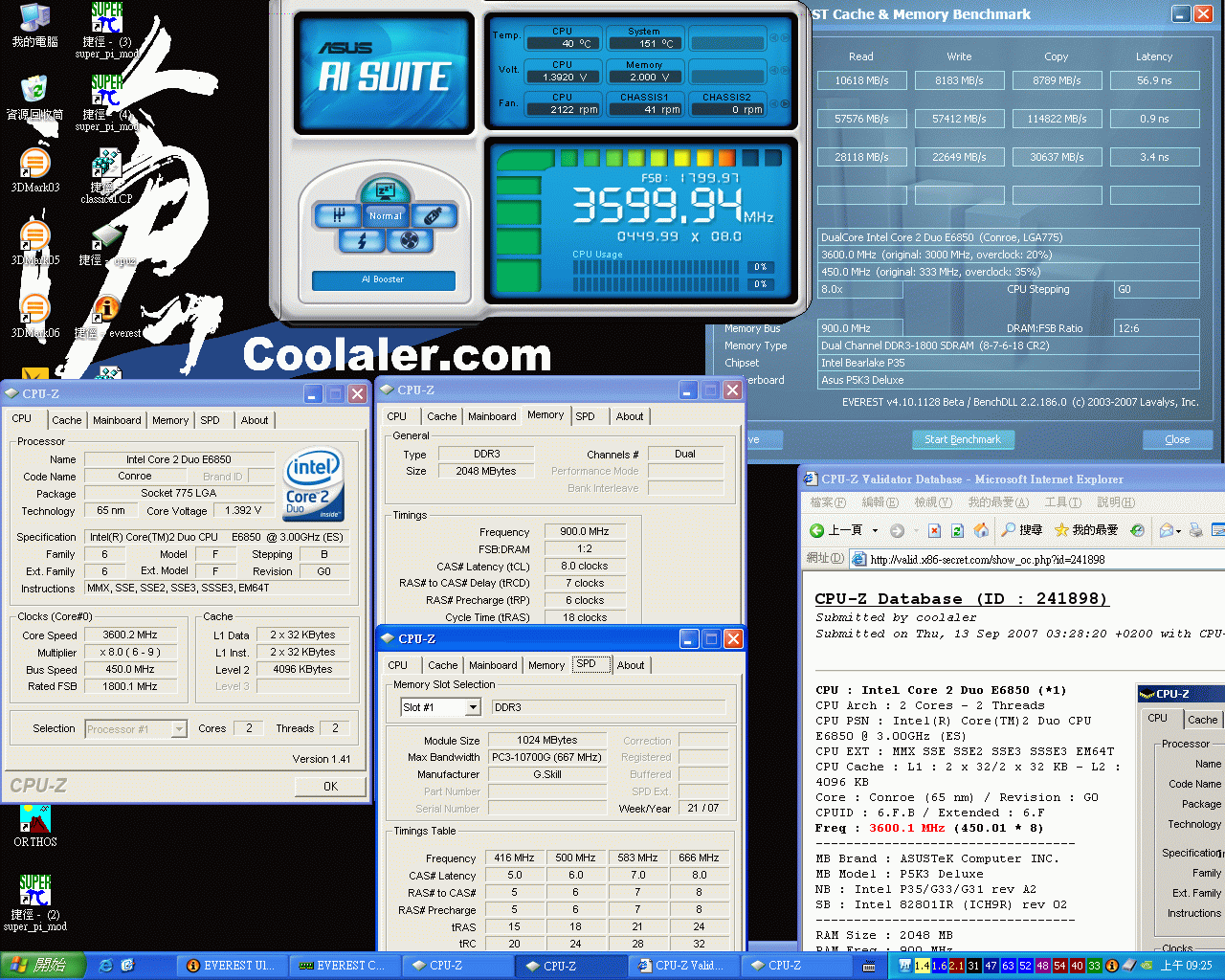Click the Close button in EVEREST benchmark window
1225x980 pixels.
click(x=1177, y=439)
